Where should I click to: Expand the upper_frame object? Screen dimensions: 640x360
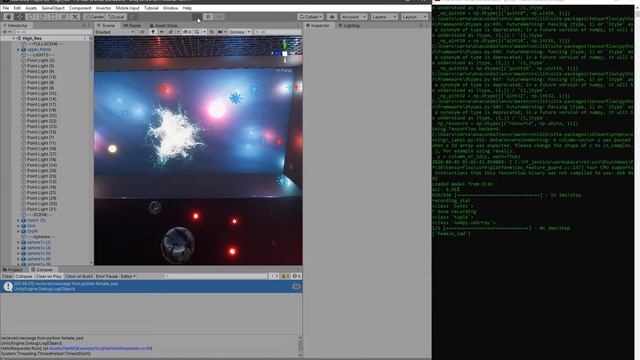18,49
